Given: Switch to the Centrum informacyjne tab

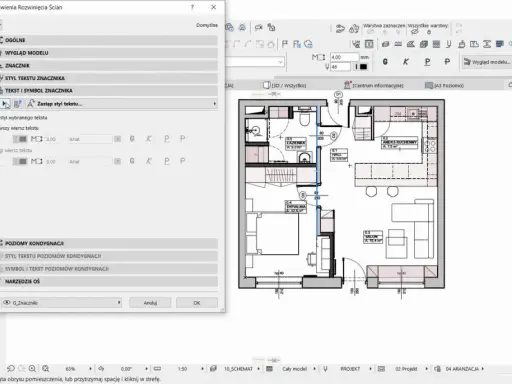Looking at the screenshot, I should point(374,85).
